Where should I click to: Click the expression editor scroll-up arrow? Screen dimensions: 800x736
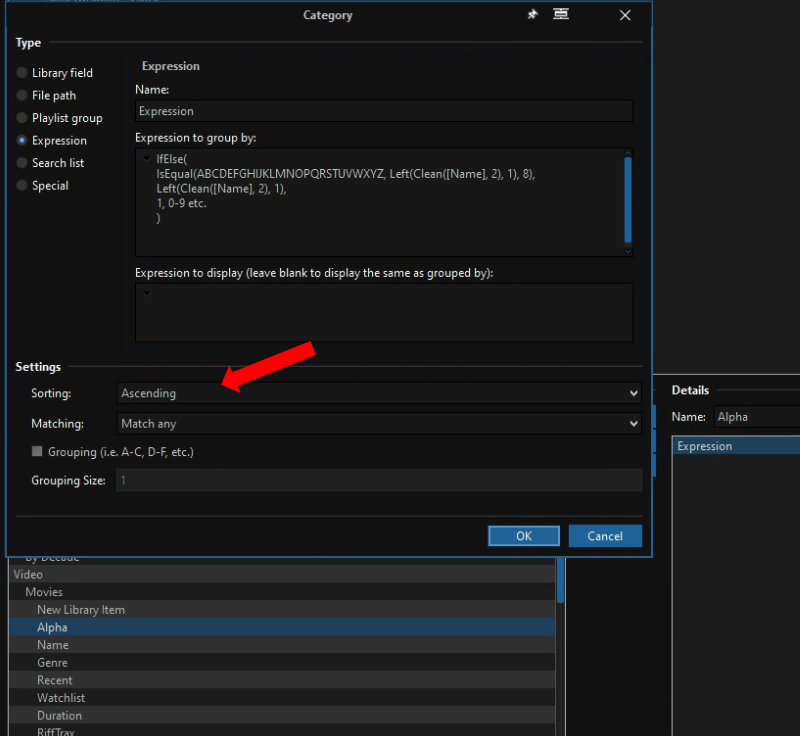[x=628, y=153]
